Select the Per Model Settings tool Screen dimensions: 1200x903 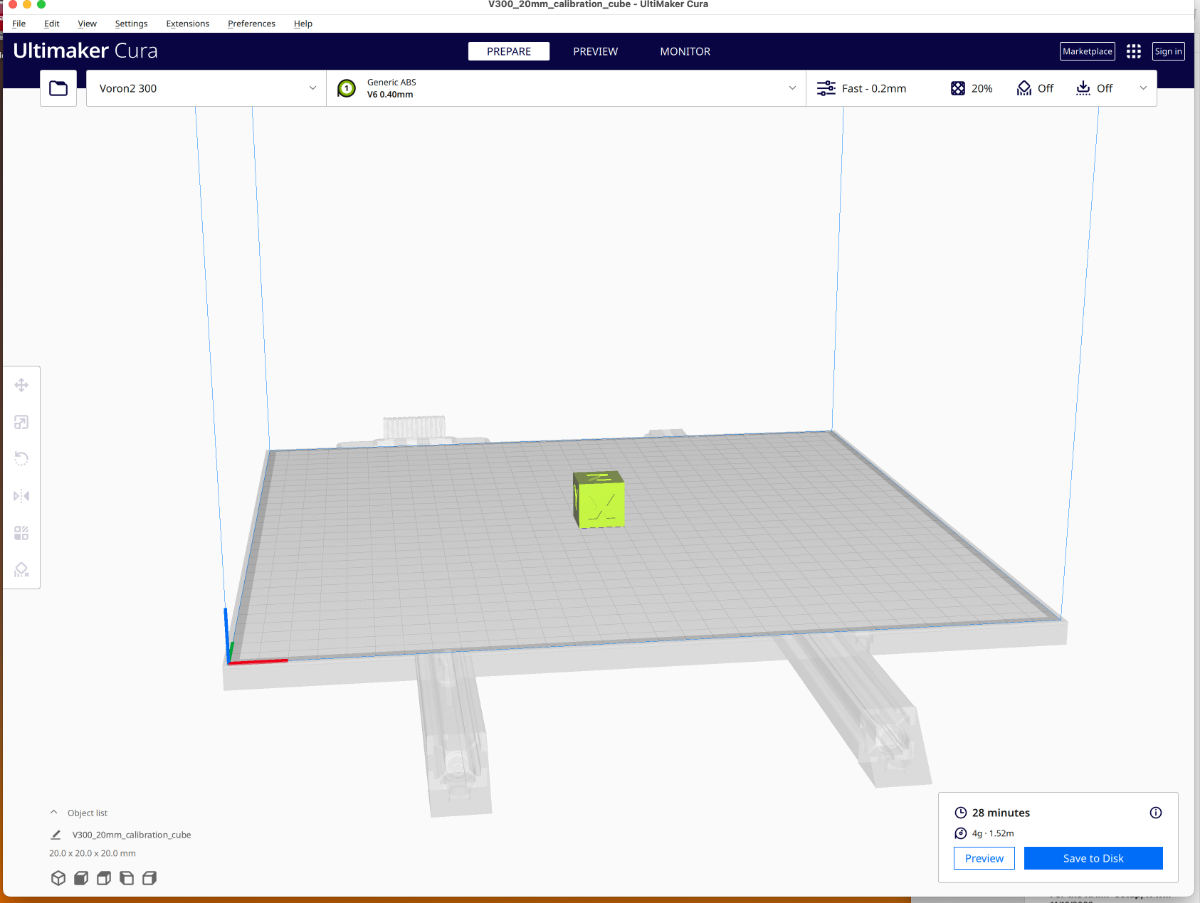(x=21, y=533)
